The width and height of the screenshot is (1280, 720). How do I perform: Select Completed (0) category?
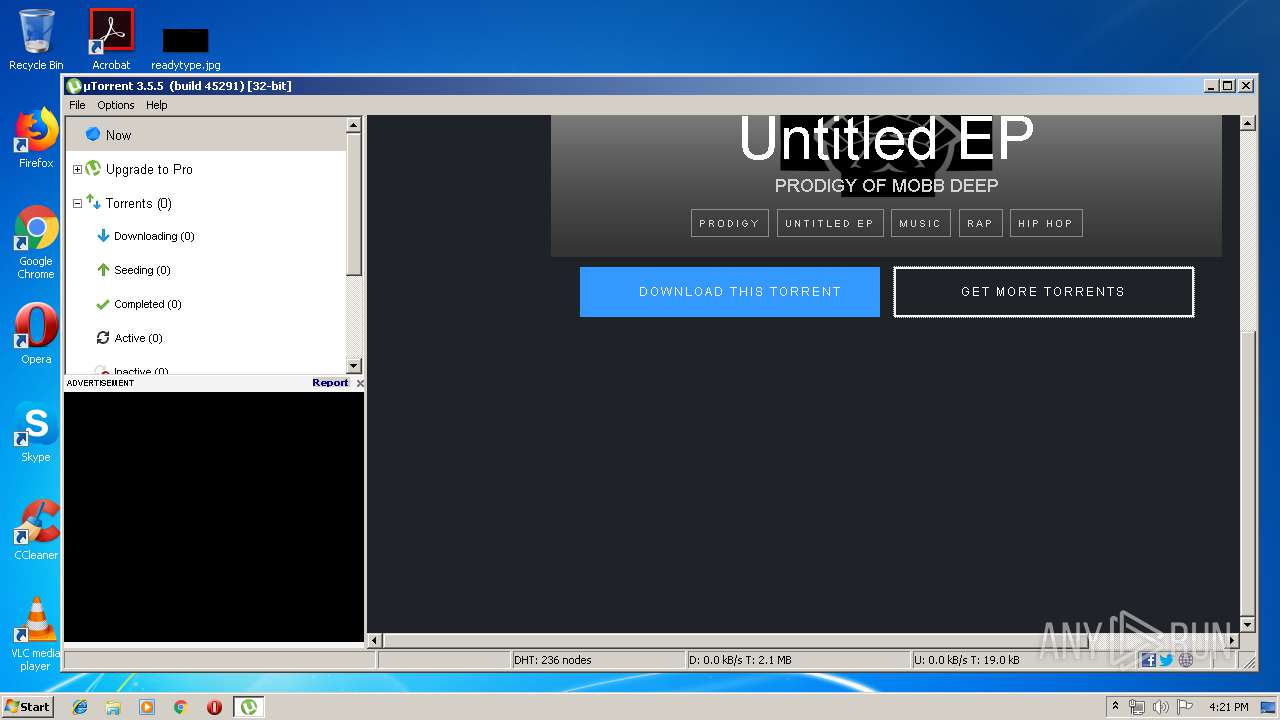click(x=148, y=304)
